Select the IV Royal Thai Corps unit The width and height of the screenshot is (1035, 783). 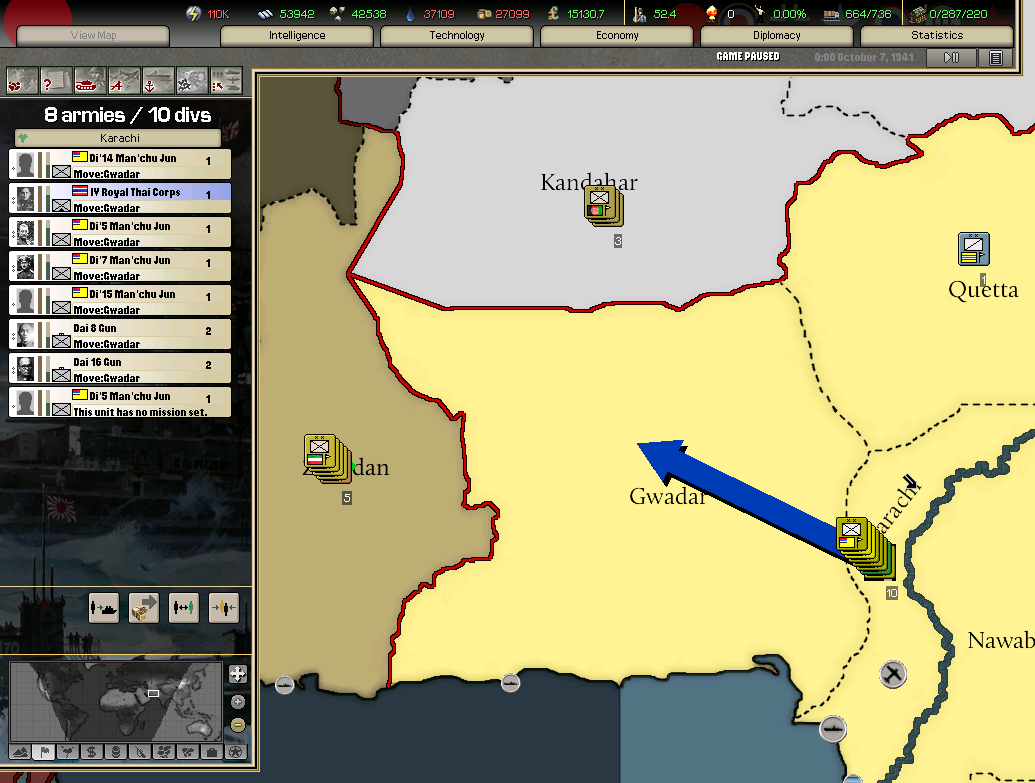[120, 198]
